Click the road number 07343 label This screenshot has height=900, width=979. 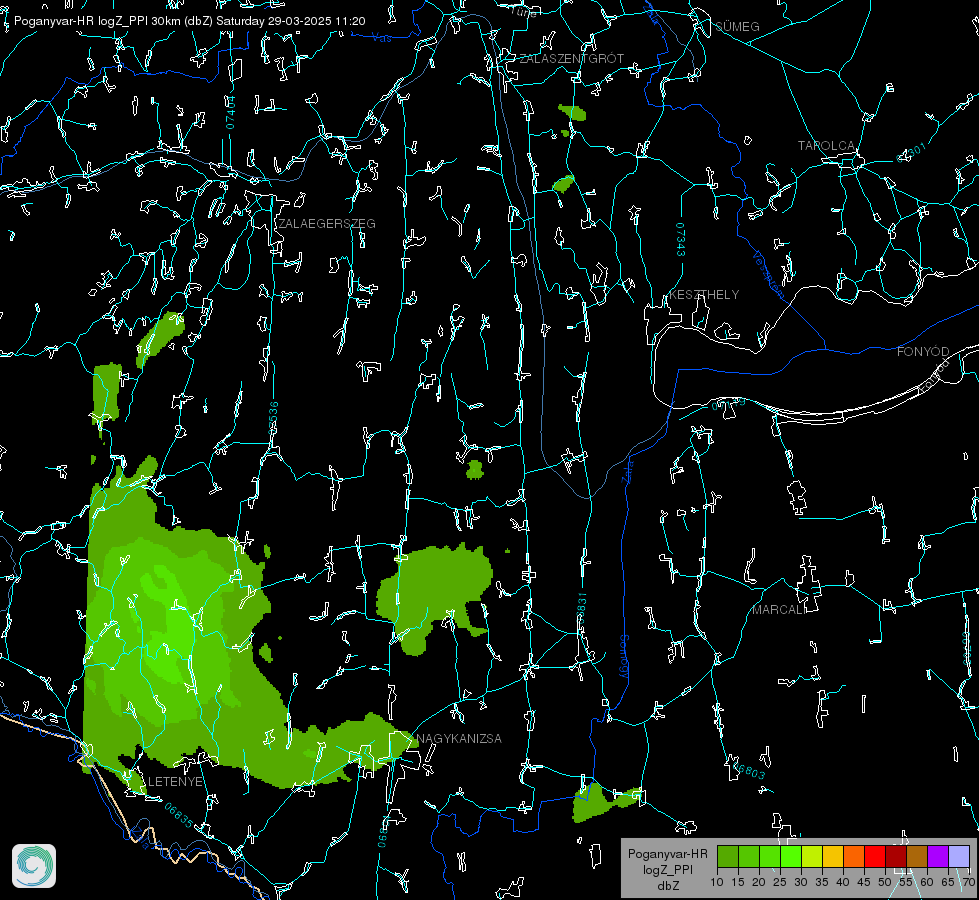click(681, 240)
